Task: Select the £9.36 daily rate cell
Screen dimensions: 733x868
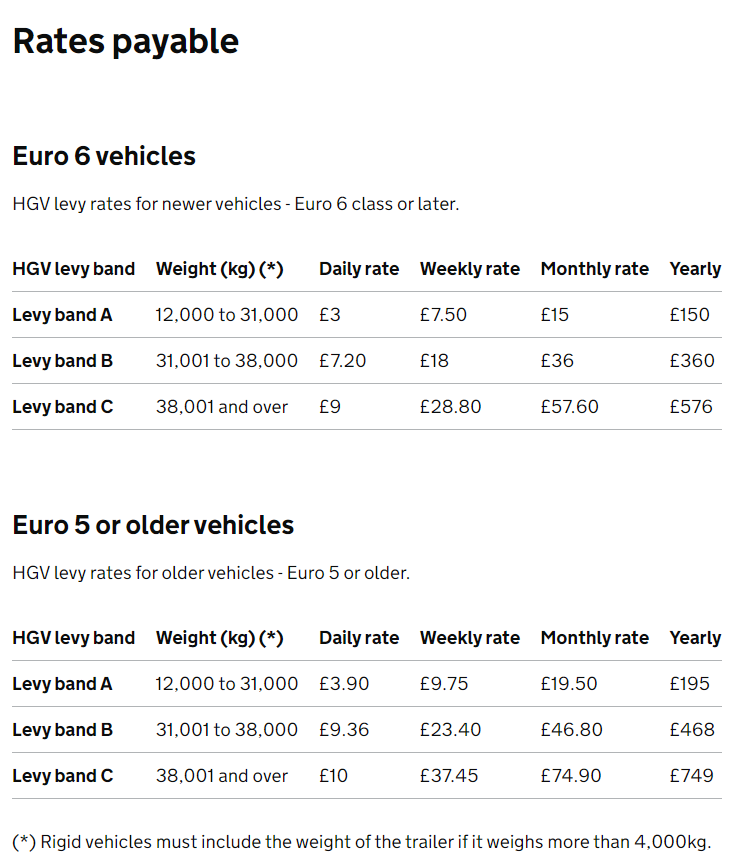Action: click(x=343, y=730)
